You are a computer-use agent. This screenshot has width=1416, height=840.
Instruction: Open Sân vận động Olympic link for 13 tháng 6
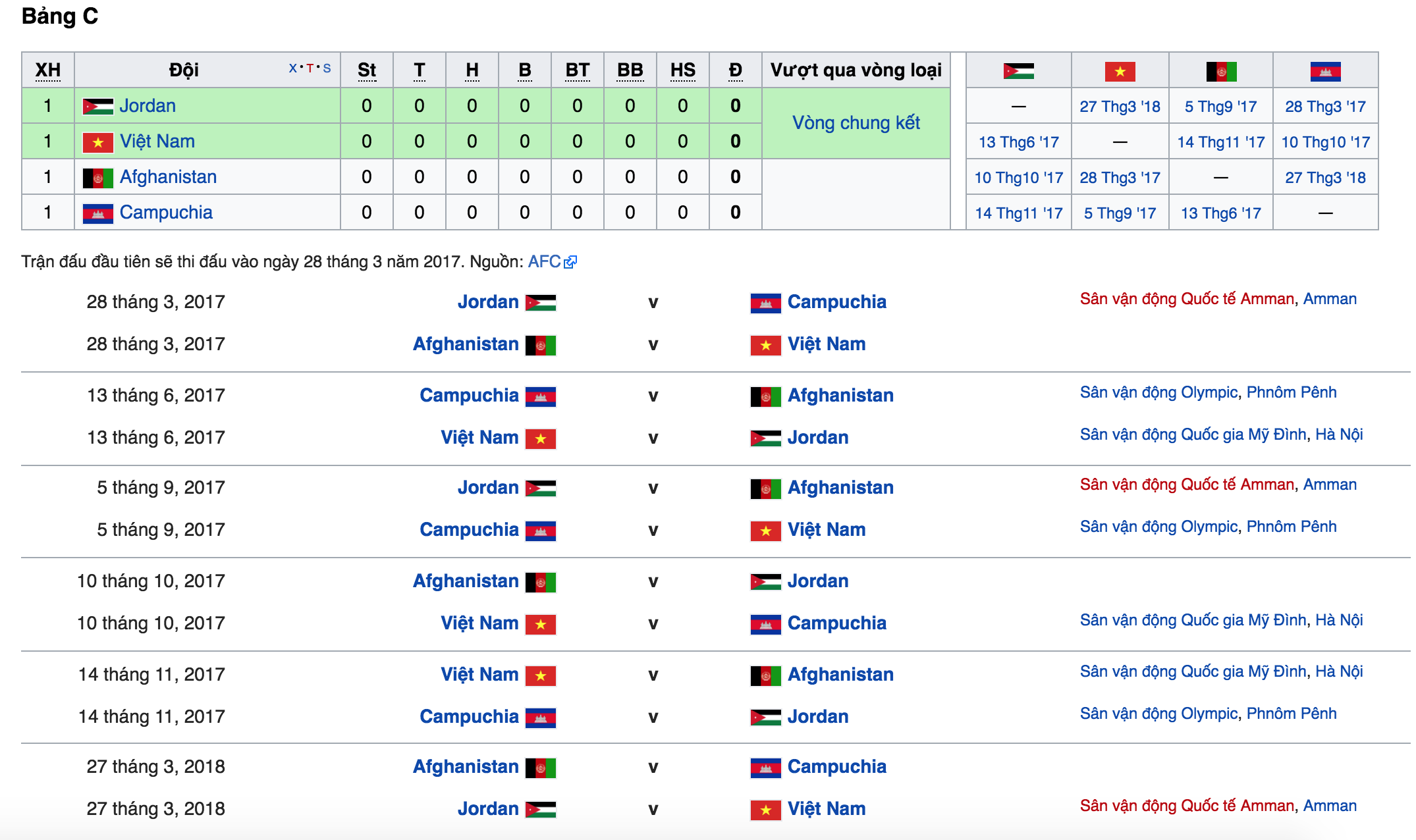pyautogui.click(x=1158, y=393)
